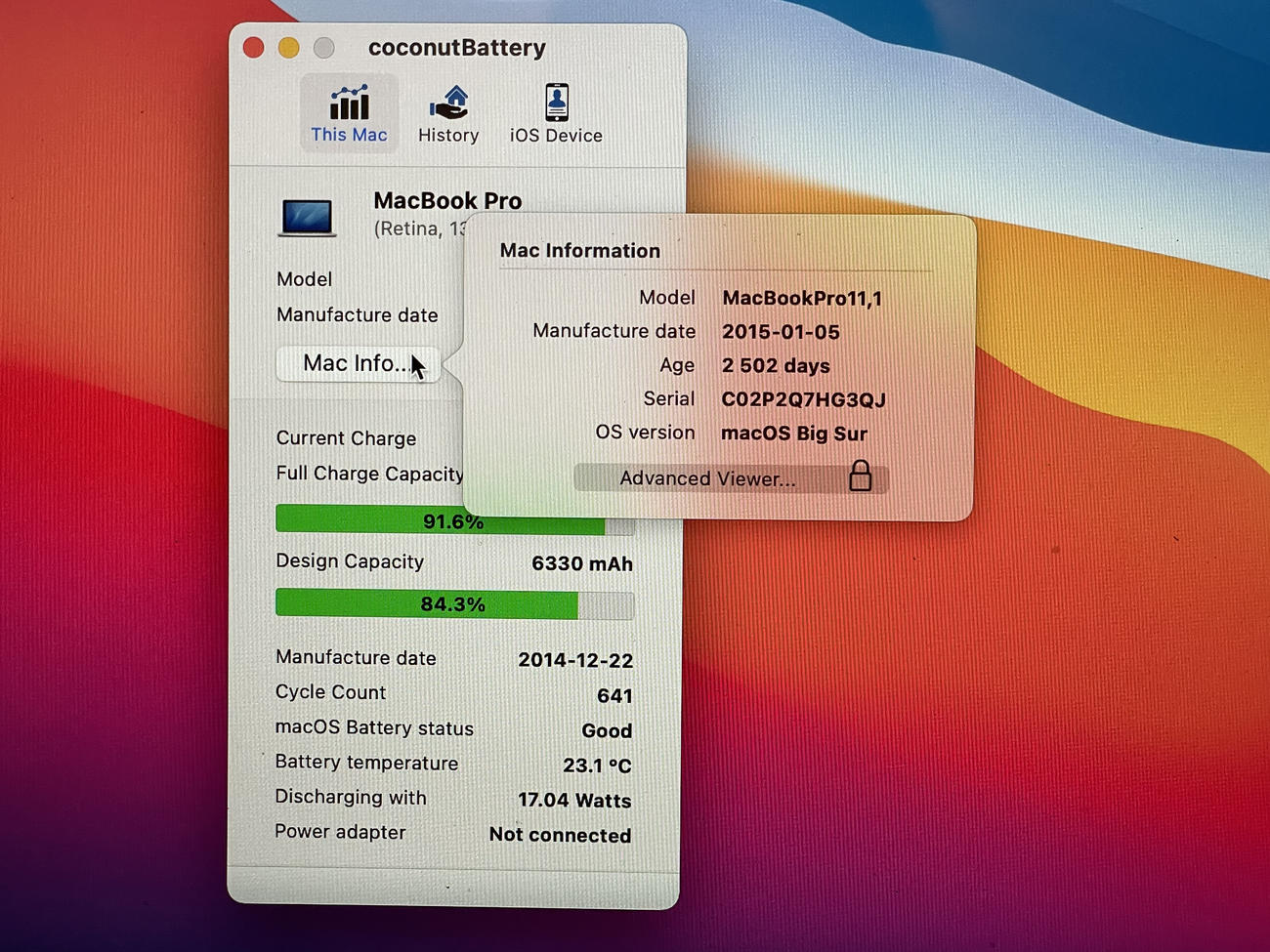Screen dimensions: 1270x952
Task: Click the cycle count value 641
Action: tap(614, 695)
